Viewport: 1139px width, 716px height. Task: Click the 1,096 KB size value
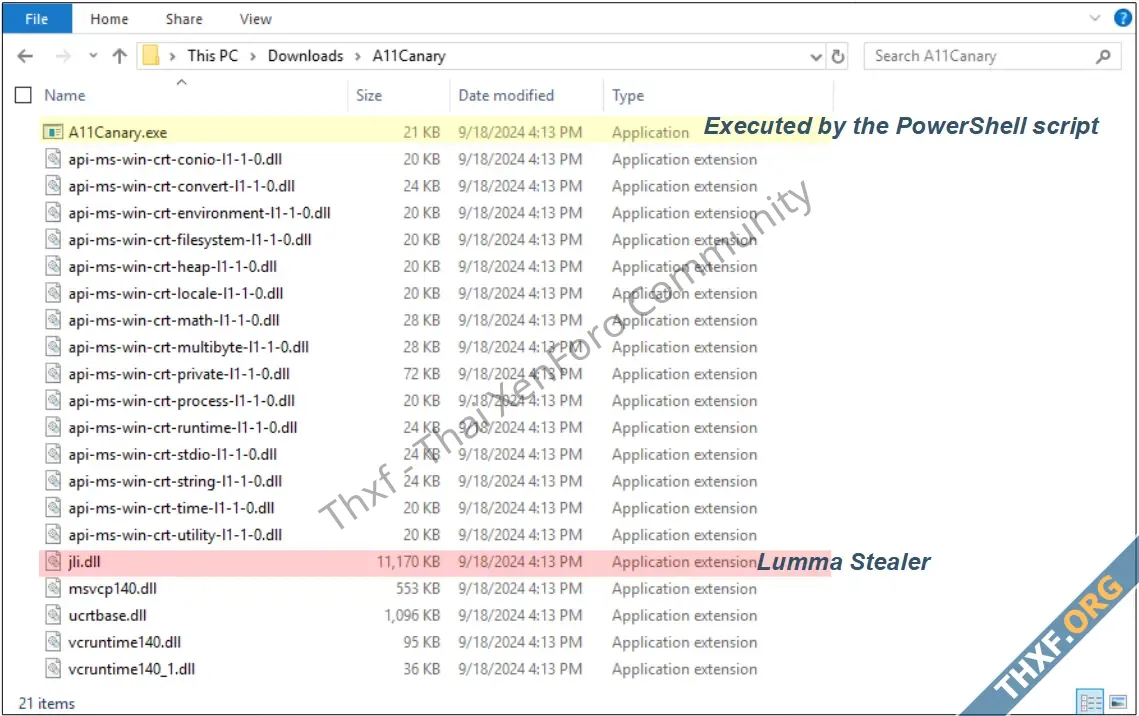(412, 616)
